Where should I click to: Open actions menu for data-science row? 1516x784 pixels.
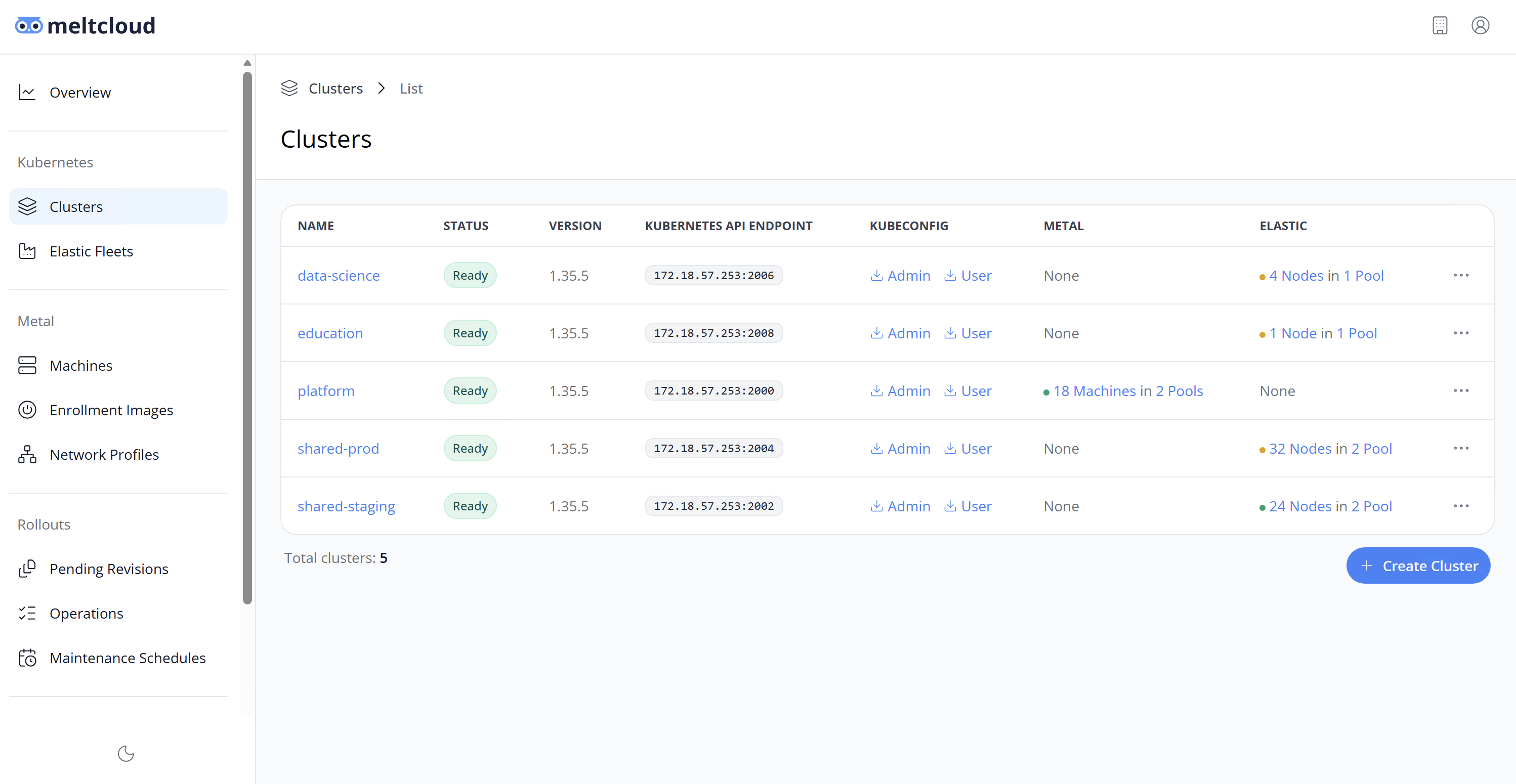tap(1461, 275)
